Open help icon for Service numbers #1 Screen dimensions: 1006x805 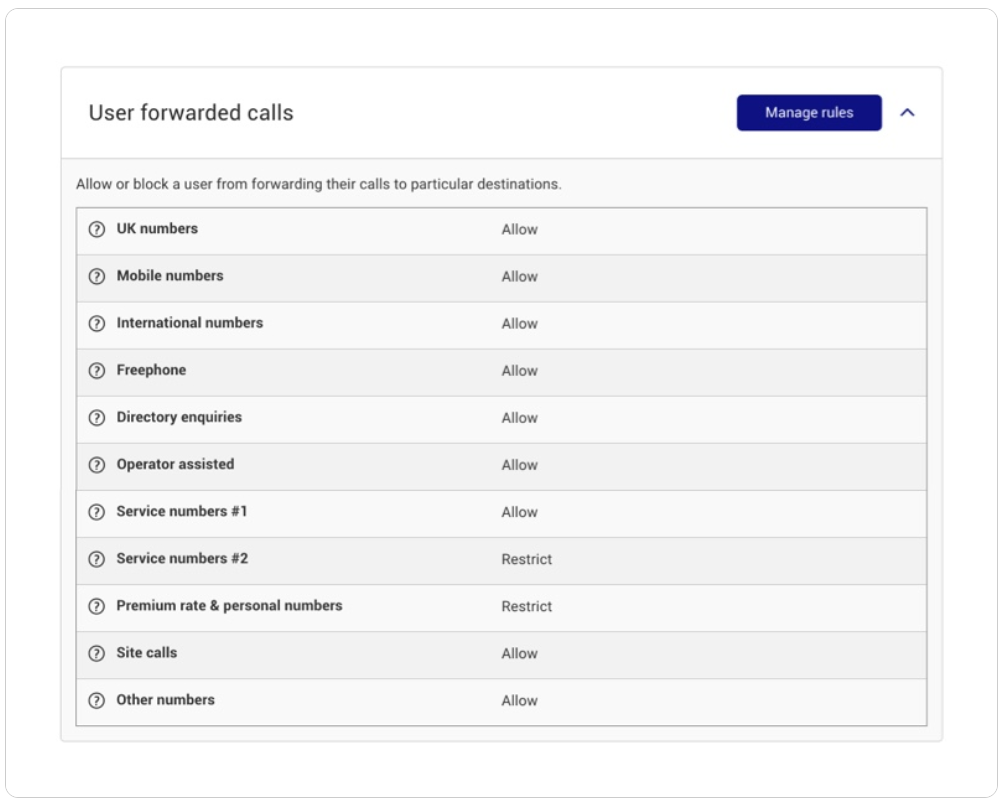tap(97, 512)
